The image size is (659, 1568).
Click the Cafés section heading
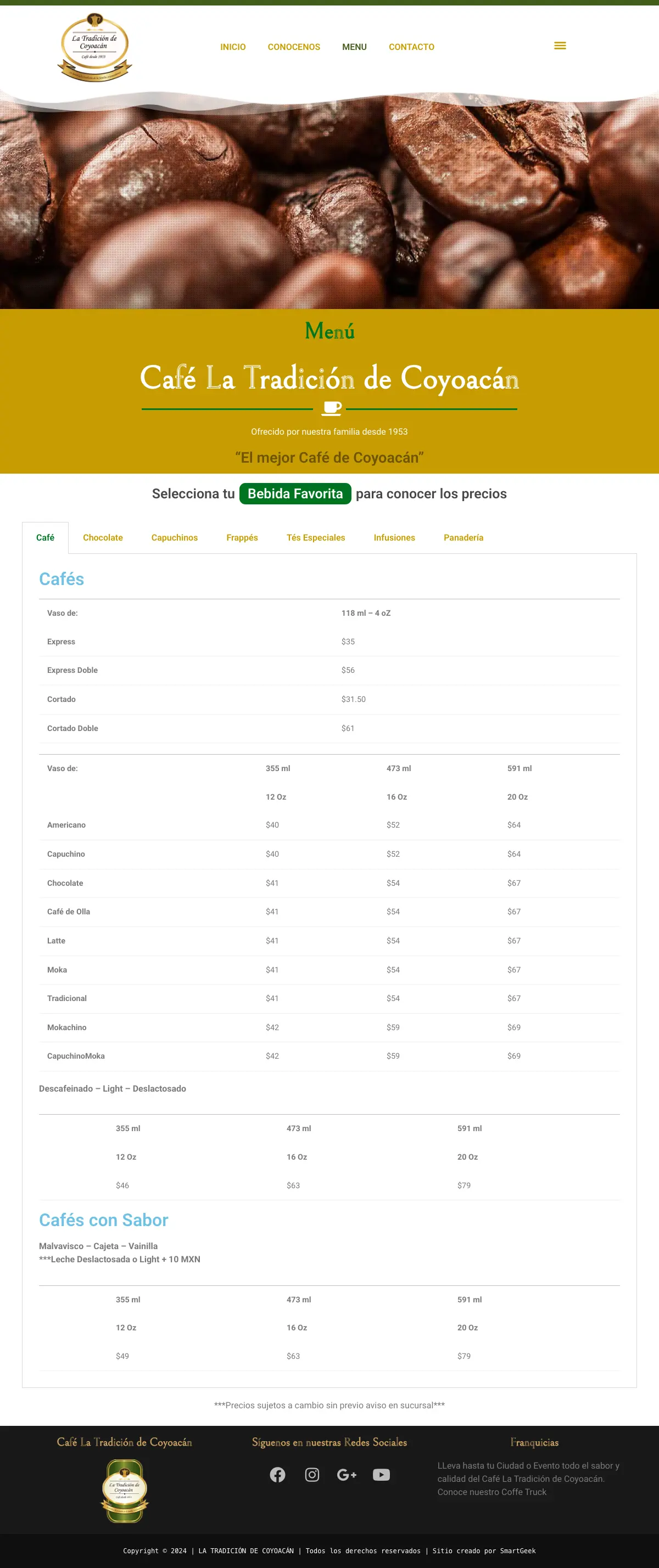click(x=62, y=579)
